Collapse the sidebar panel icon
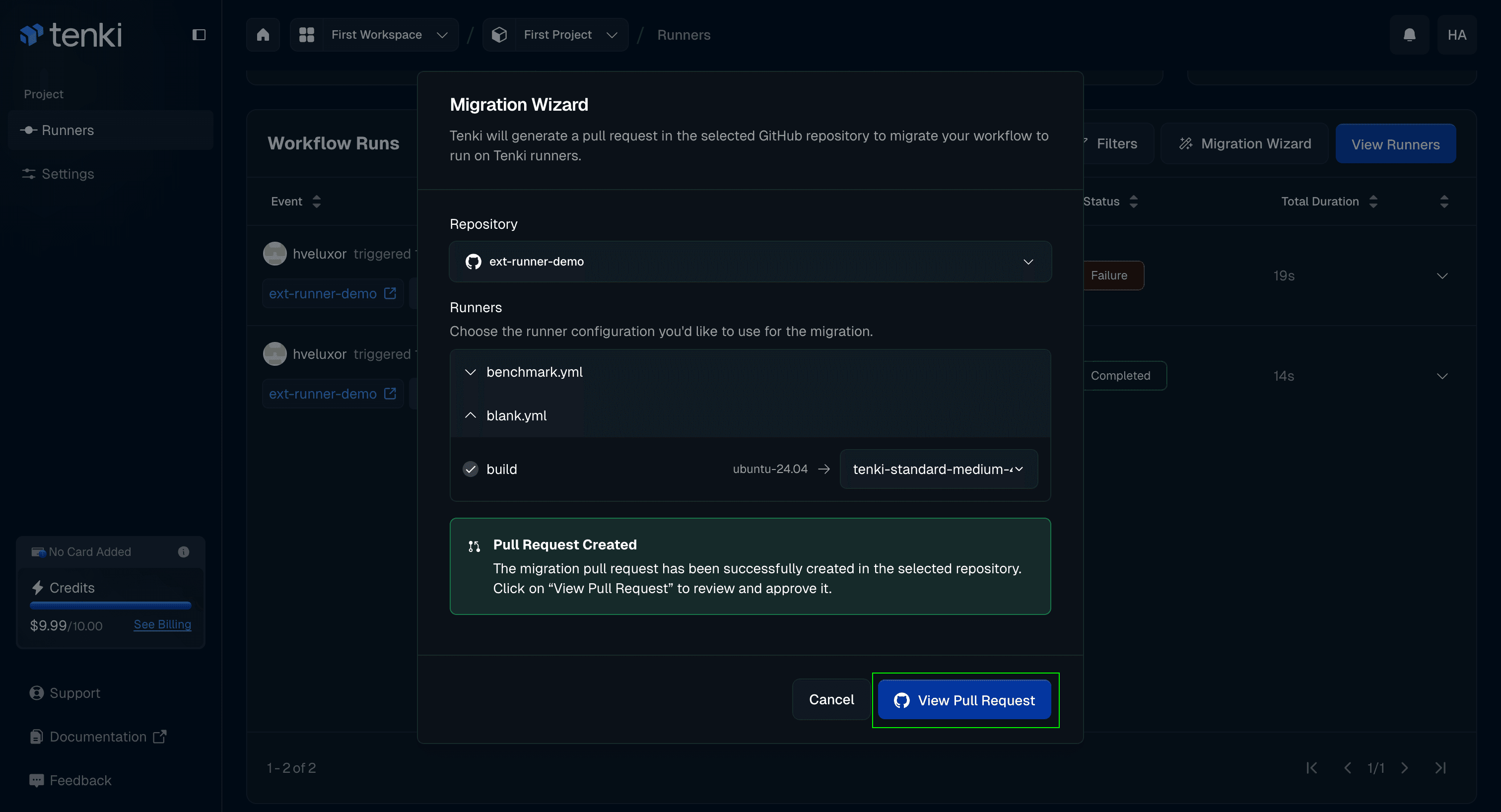The image size is (1501, 812). (199, 35)
